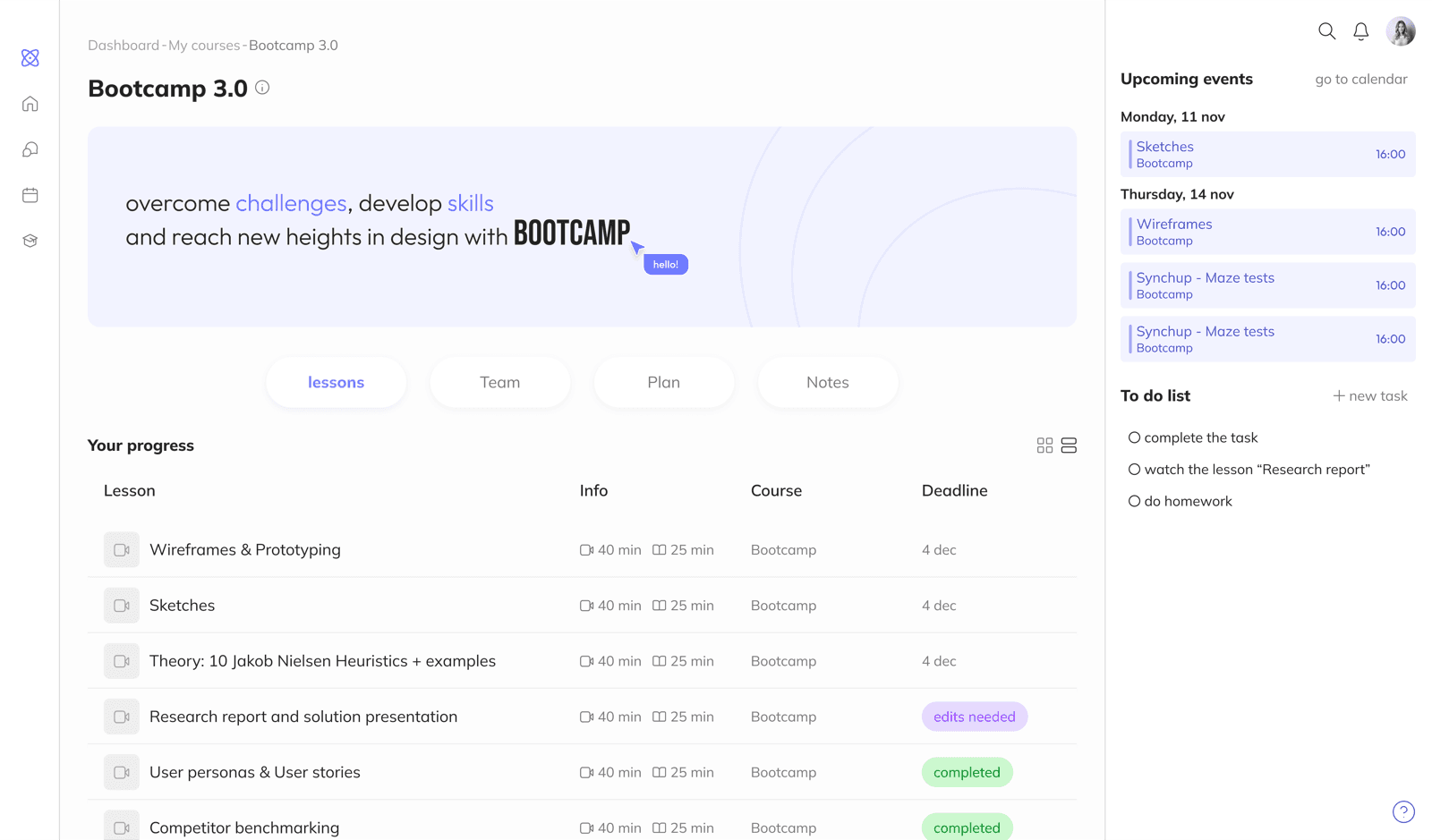
Task: Open search with the magnifier icon
Action: [x=1326, y=31]
